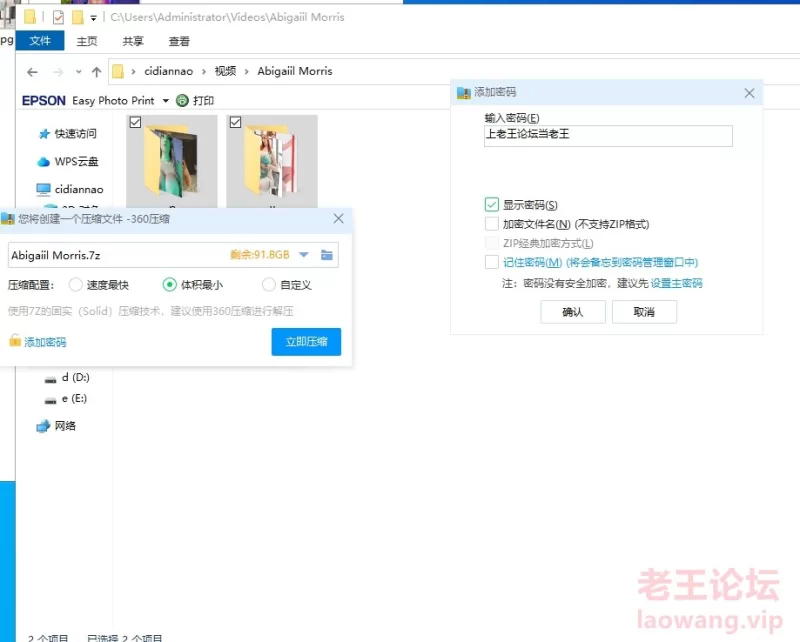Open the 文件 ribbon tab
800x642 pixels.
40,41
